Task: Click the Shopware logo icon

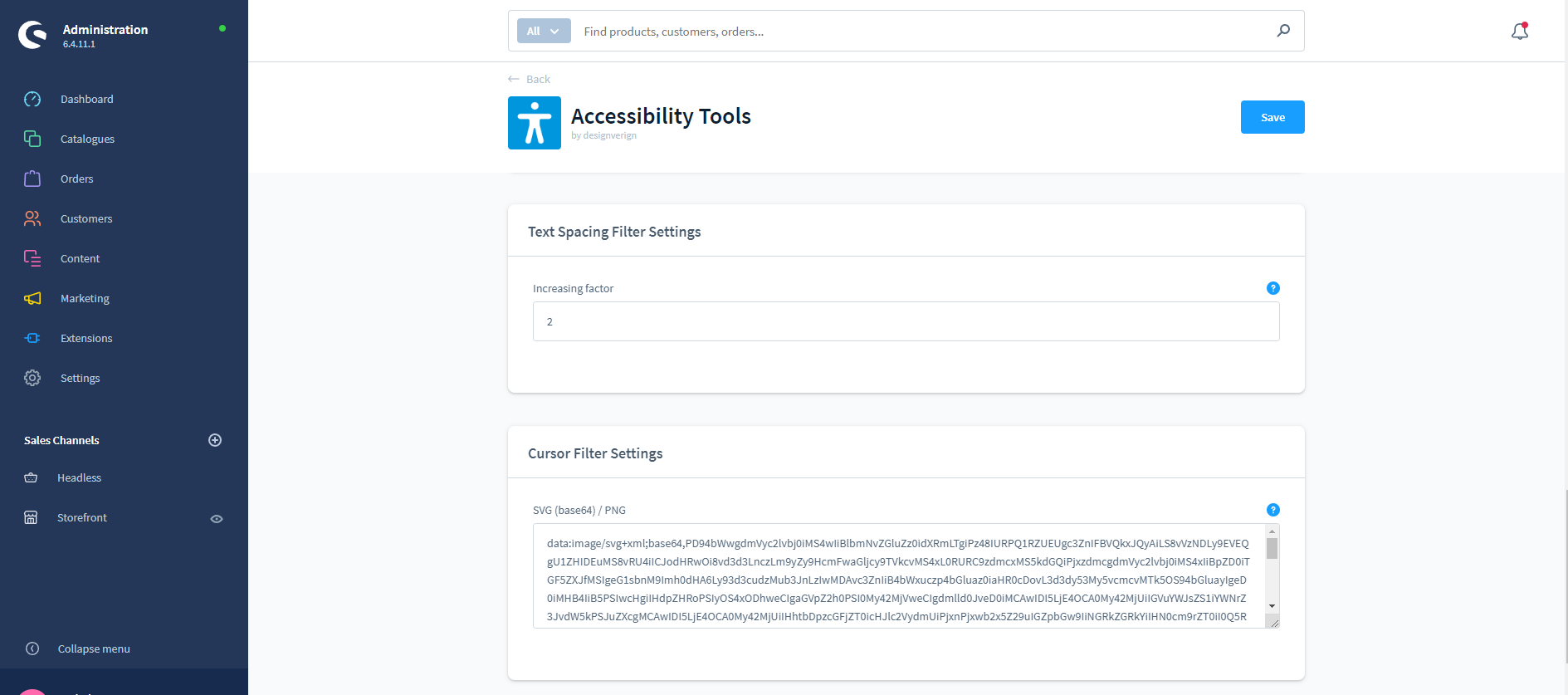Action: [33, 35]
